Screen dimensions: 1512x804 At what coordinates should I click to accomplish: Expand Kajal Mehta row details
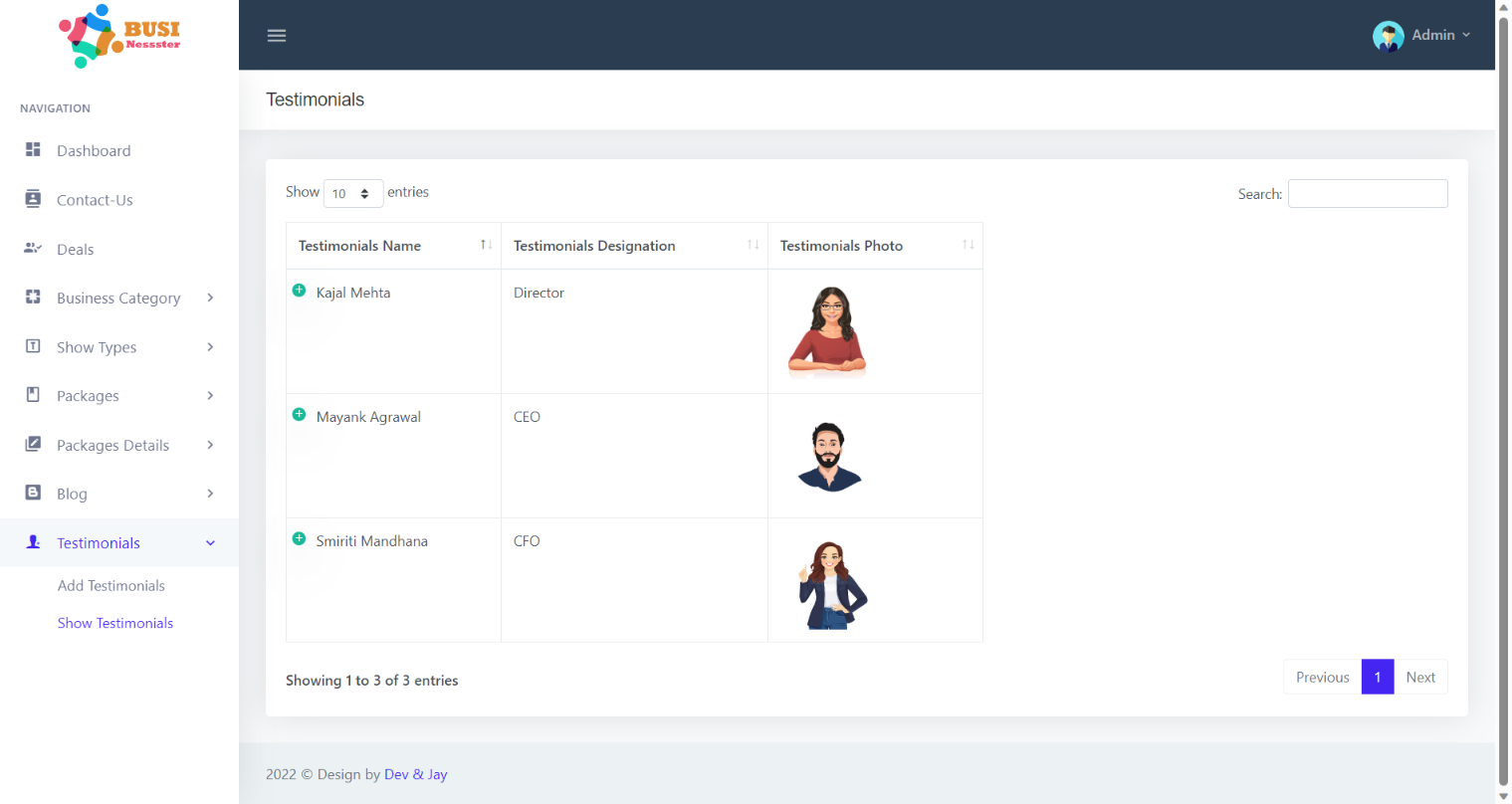click(x=299, y=290)
